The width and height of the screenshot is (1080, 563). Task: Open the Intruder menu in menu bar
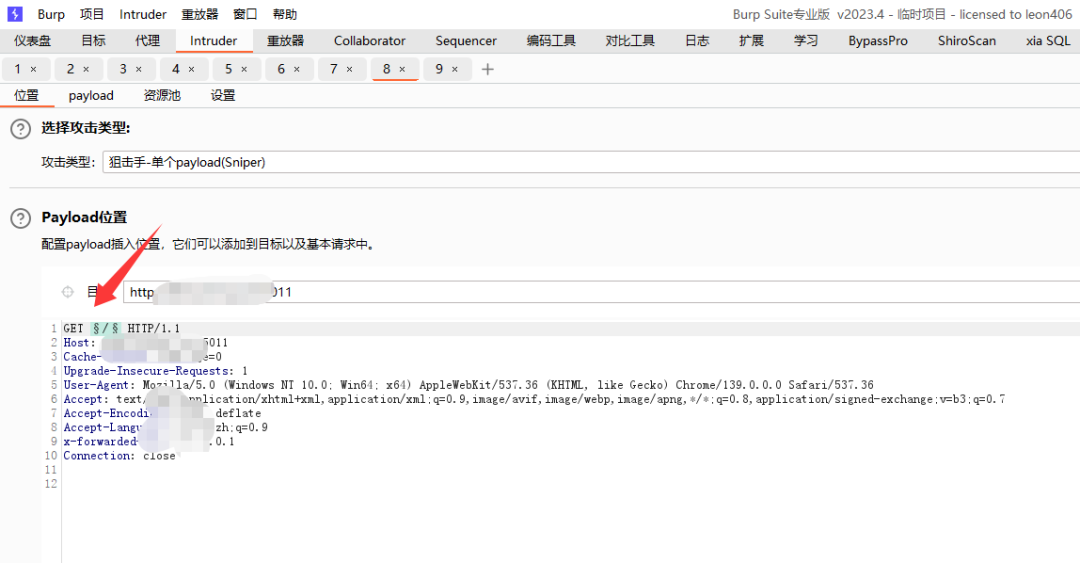pos(143,14)
